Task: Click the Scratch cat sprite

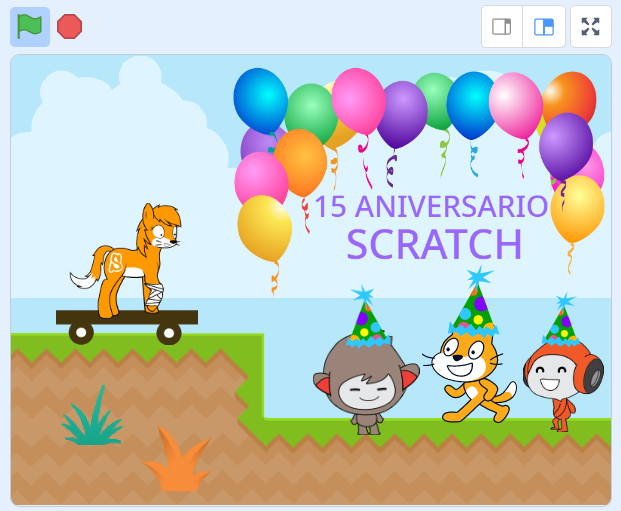Action: (470, 371)
